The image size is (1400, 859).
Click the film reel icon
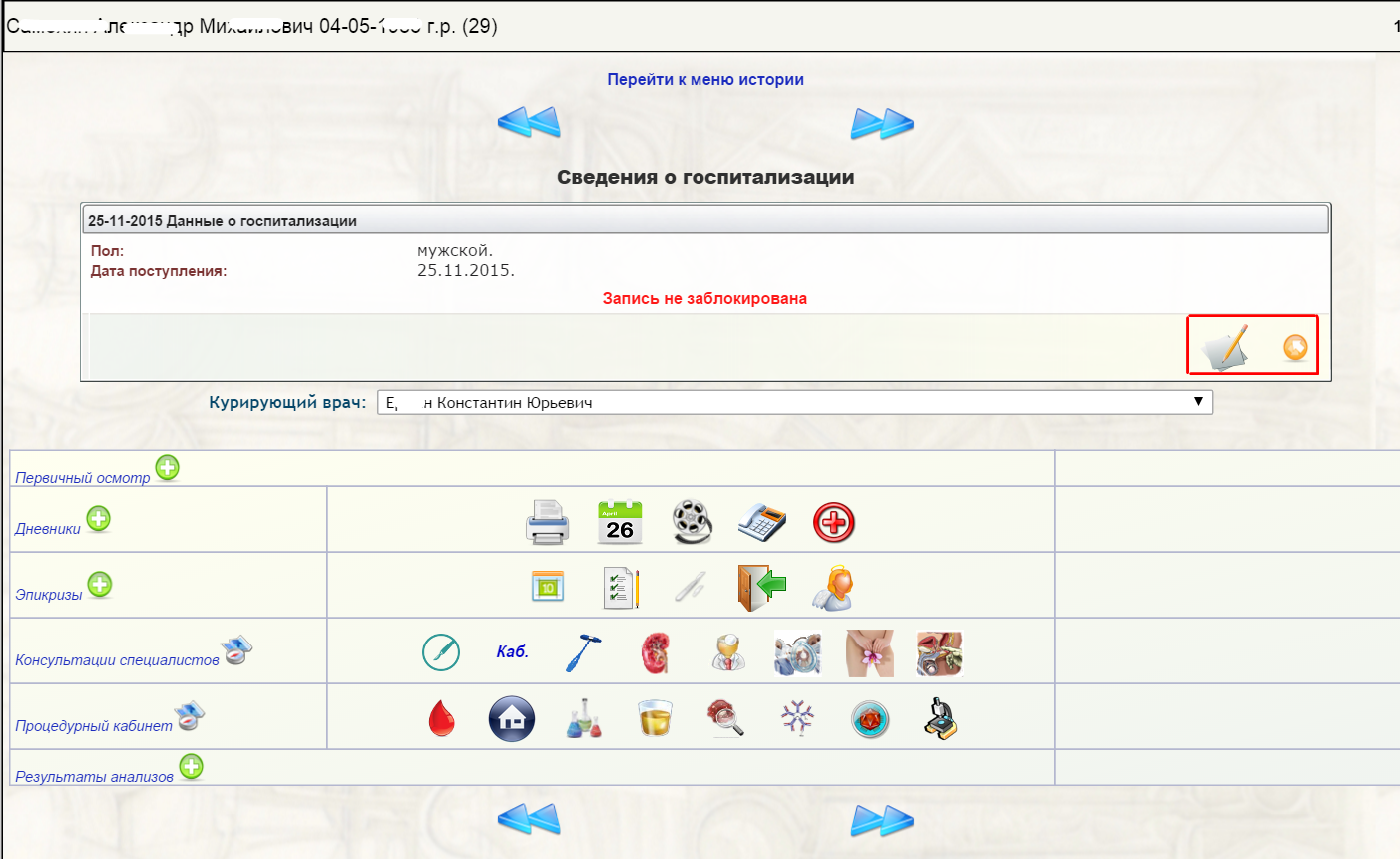pyautogui.click(x=692, y=522)
